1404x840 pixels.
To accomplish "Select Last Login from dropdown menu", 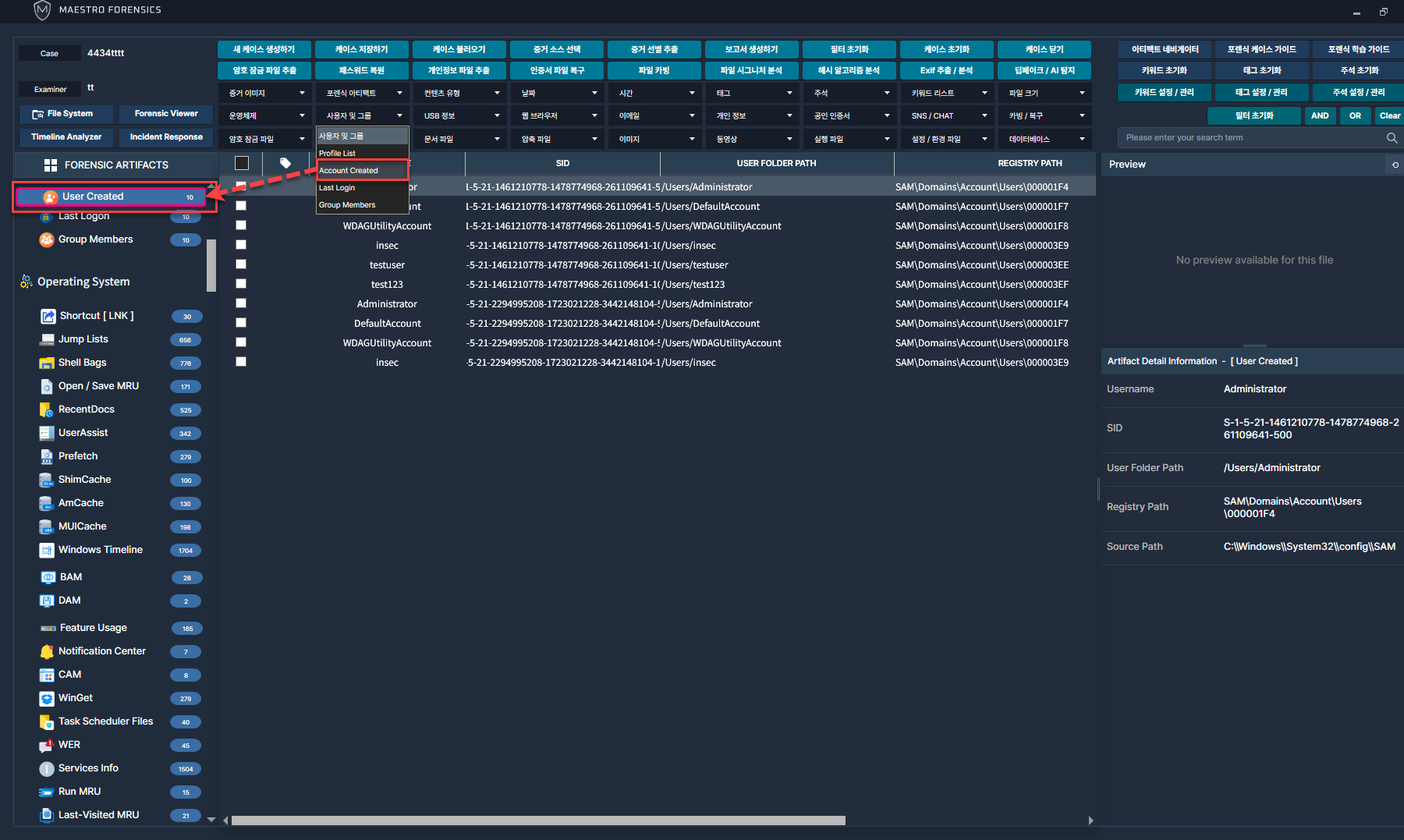I will [x=337, y=188].
